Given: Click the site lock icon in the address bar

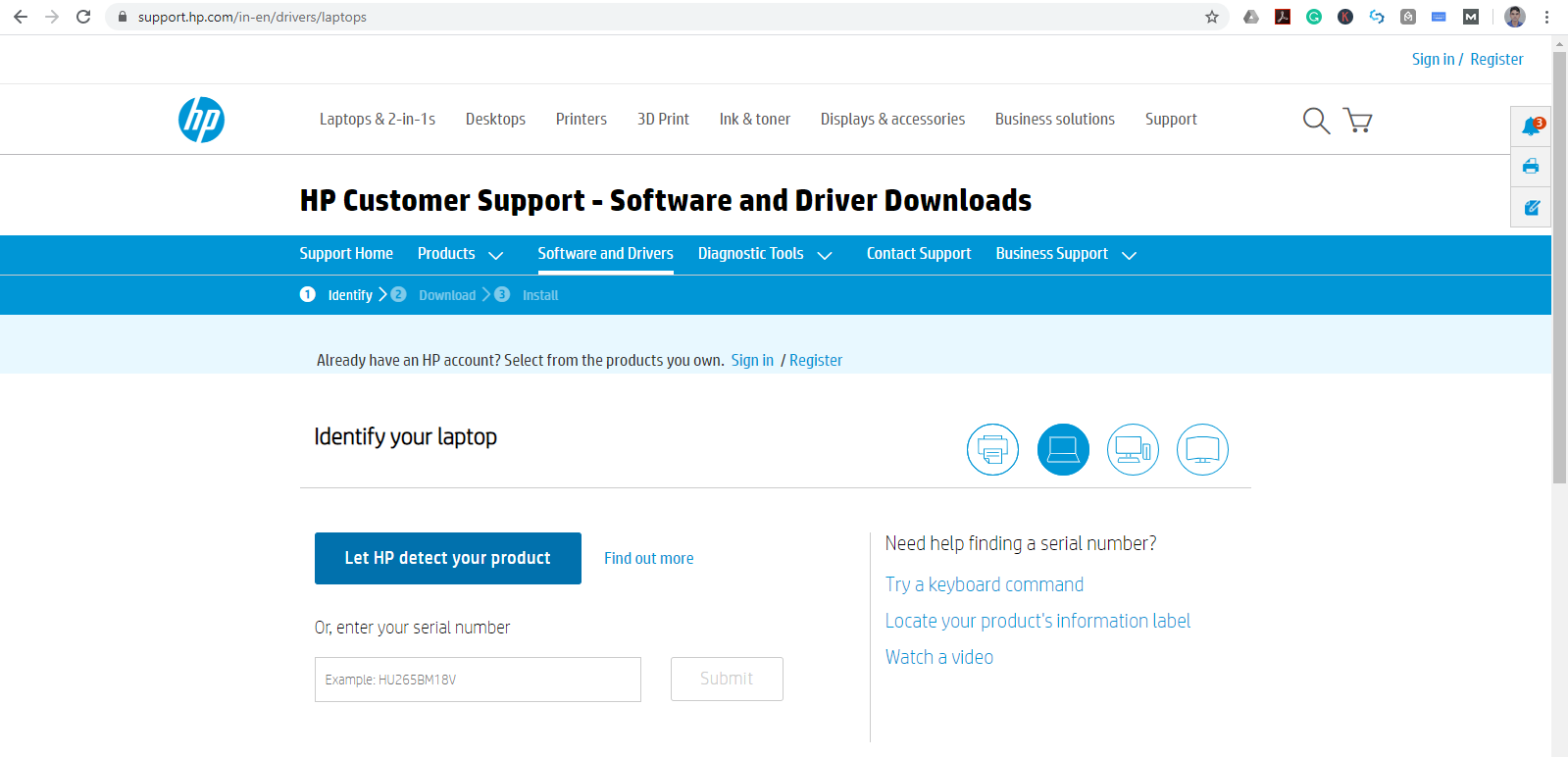Looking at the screenshot, I should tap(123, 17).
